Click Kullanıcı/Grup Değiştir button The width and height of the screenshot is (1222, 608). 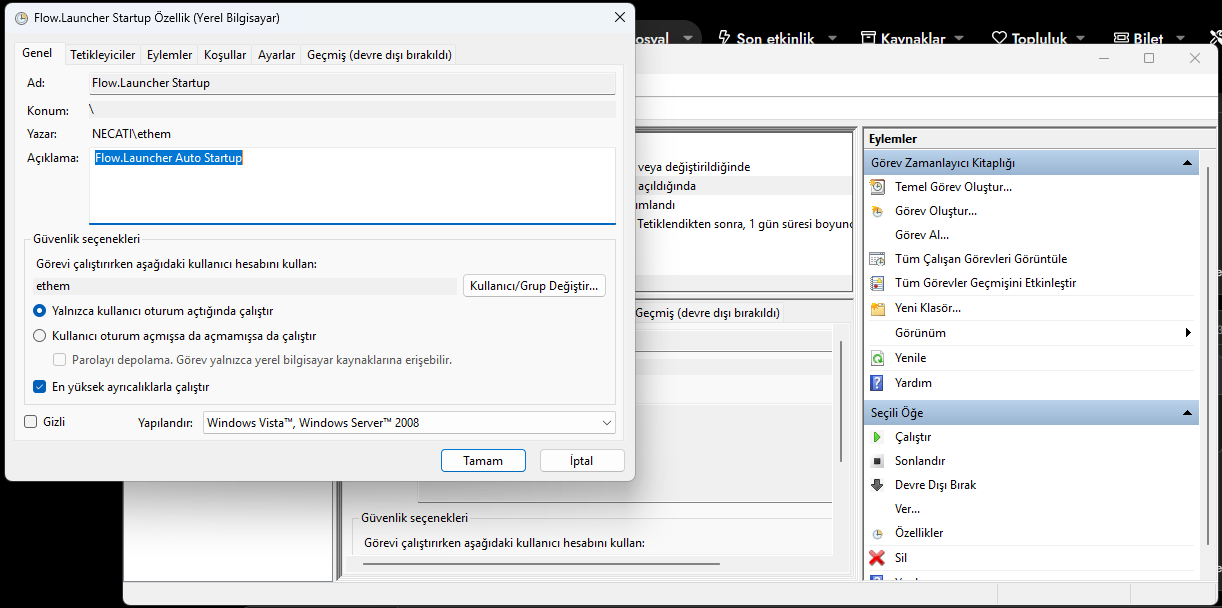[535, 286]
